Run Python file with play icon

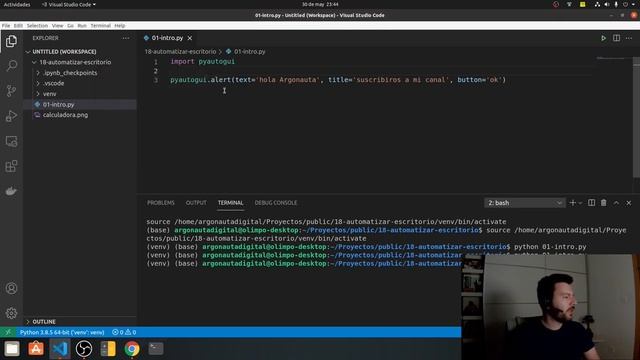click(603, 38)
